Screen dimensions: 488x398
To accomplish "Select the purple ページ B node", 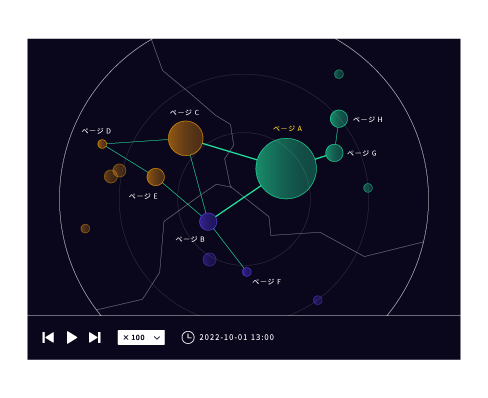I will point(208,222).
